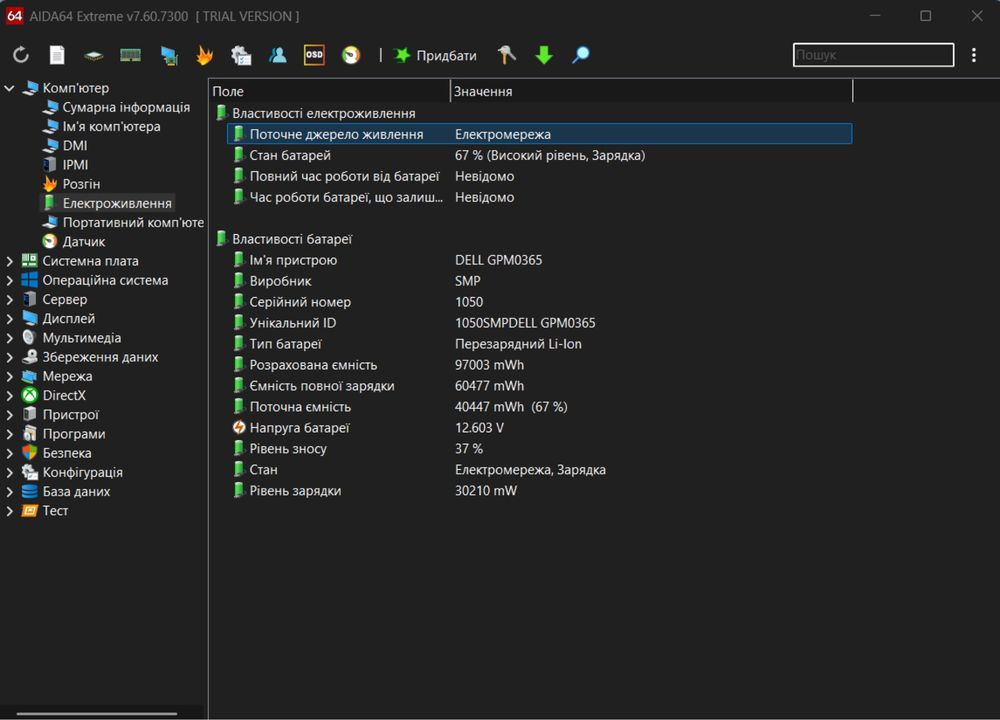Click the Значення column header
The width and height of the screenshot is (1000, 720).
point(651,91)
